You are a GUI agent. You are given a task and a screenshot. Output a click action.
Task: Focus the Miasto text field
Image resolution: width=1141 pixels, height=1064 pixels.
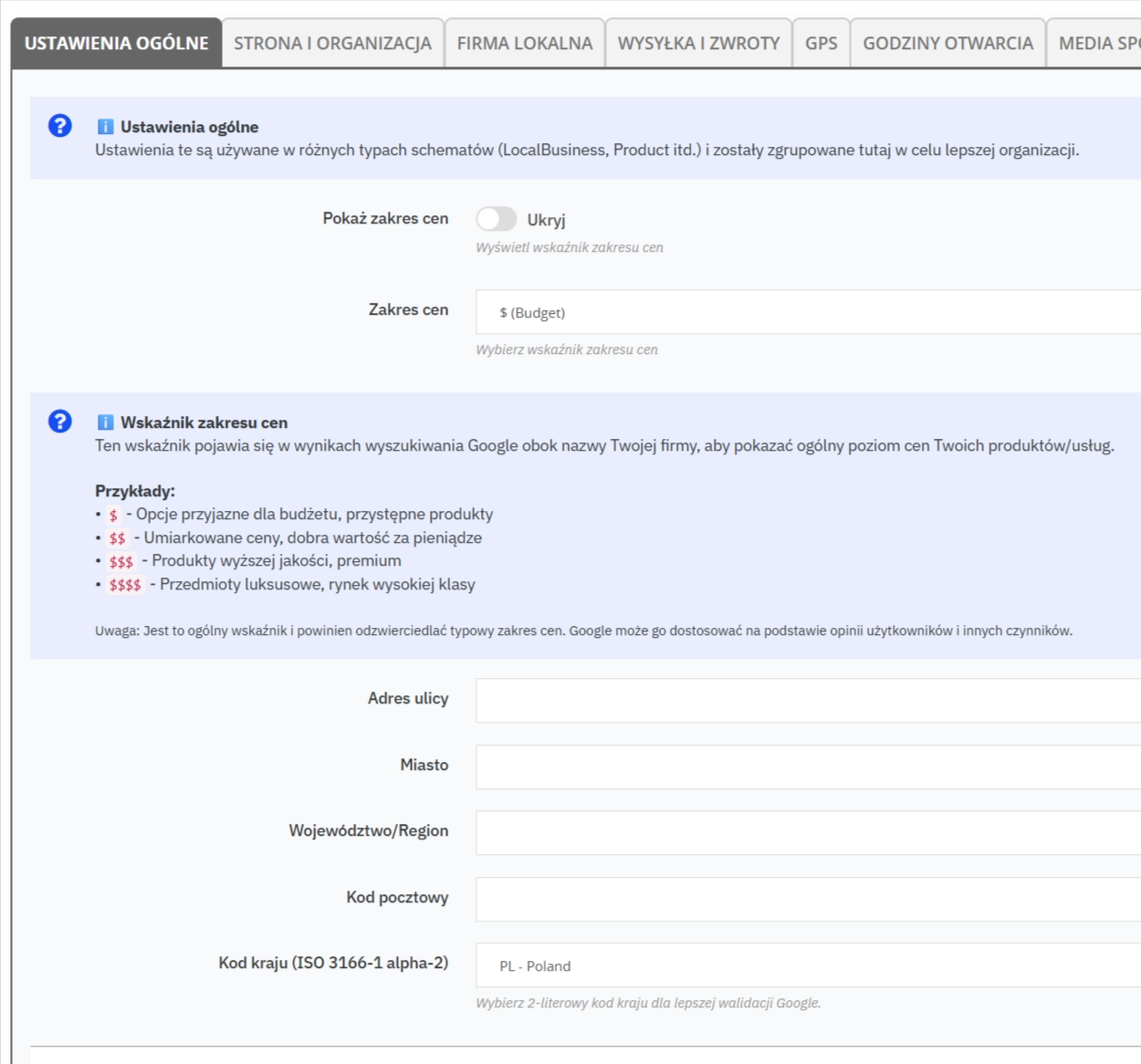coord(807,767)
